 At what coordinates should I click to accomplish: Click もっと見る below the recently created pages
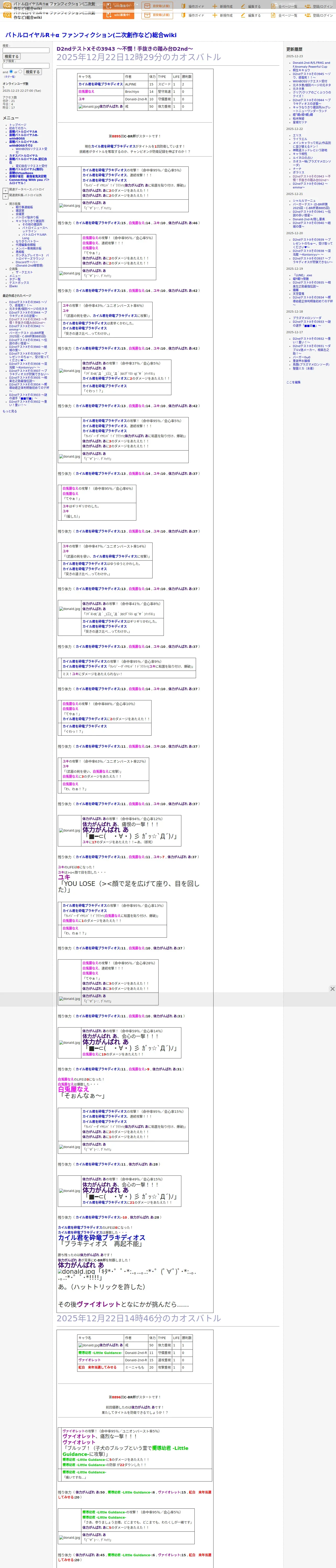pyautogui.click(x=10, y=412)
